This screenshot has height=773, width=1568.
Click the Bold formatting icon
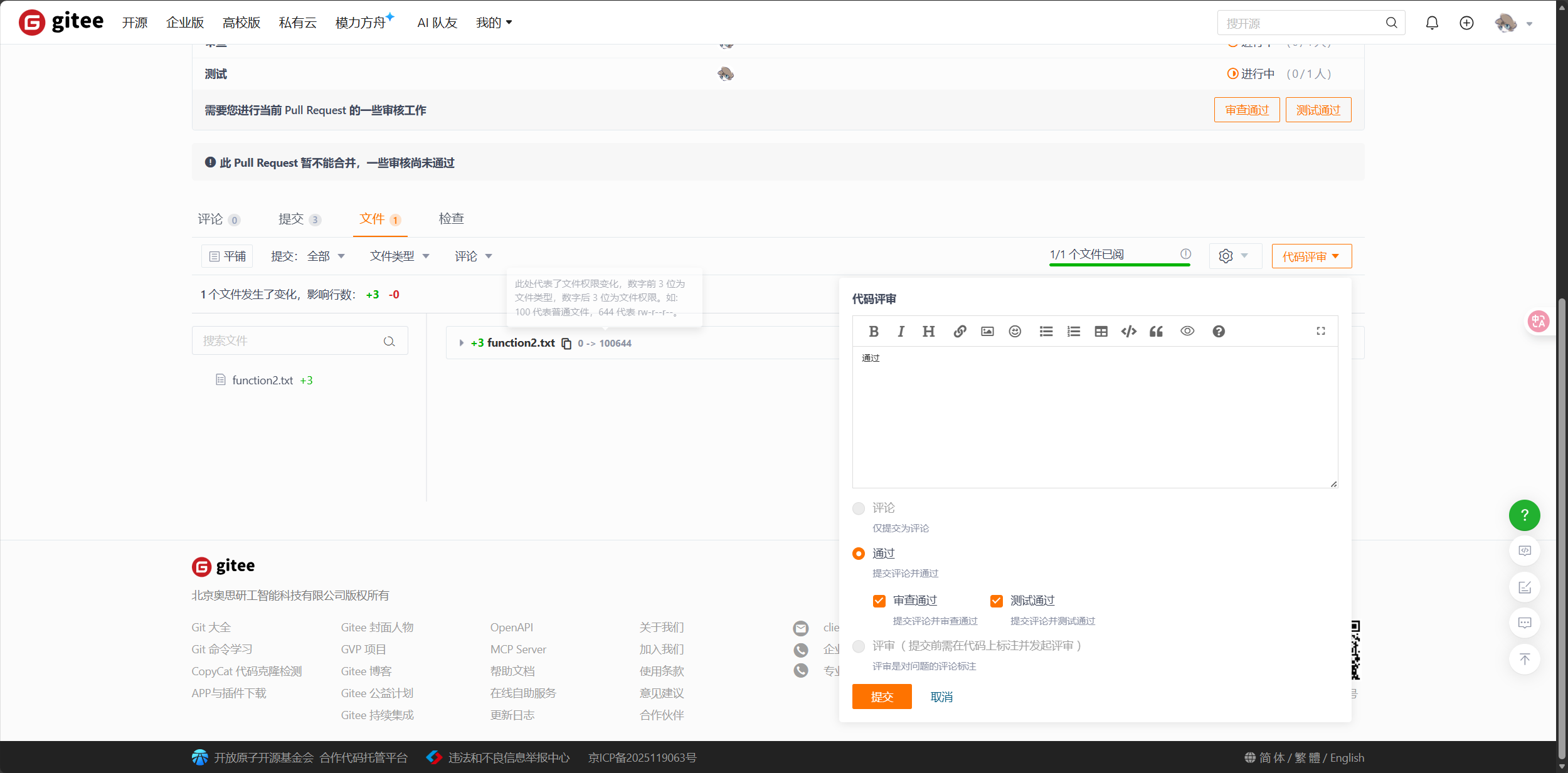point(873,332)
